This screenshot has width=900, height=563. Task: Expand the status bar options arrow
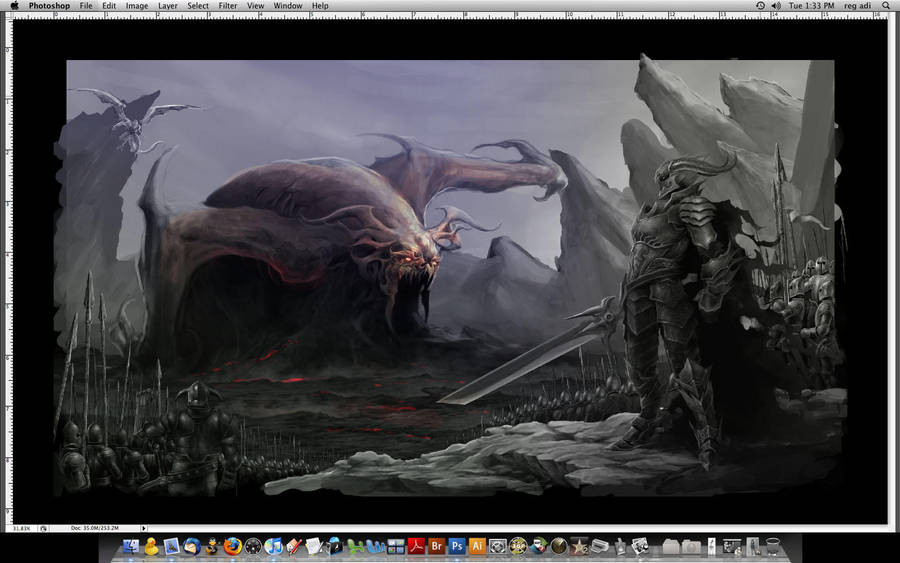coord(143,528)
